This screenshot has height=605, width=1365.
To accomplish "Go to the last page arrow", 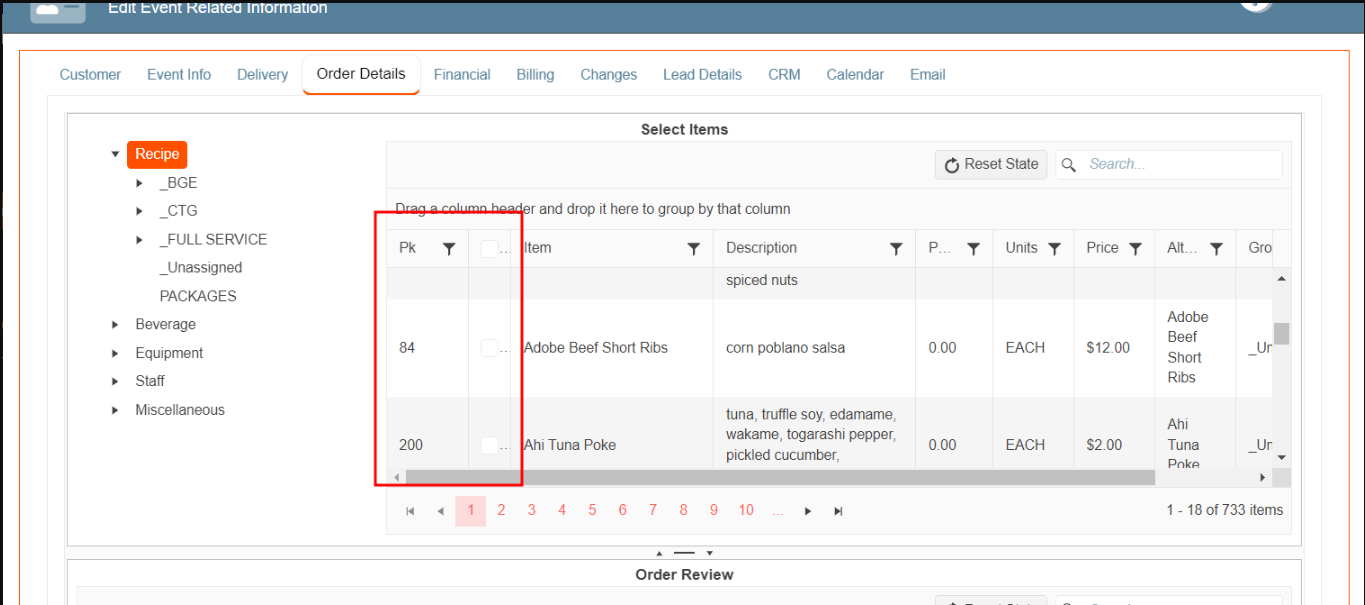I will click(838, 511).
